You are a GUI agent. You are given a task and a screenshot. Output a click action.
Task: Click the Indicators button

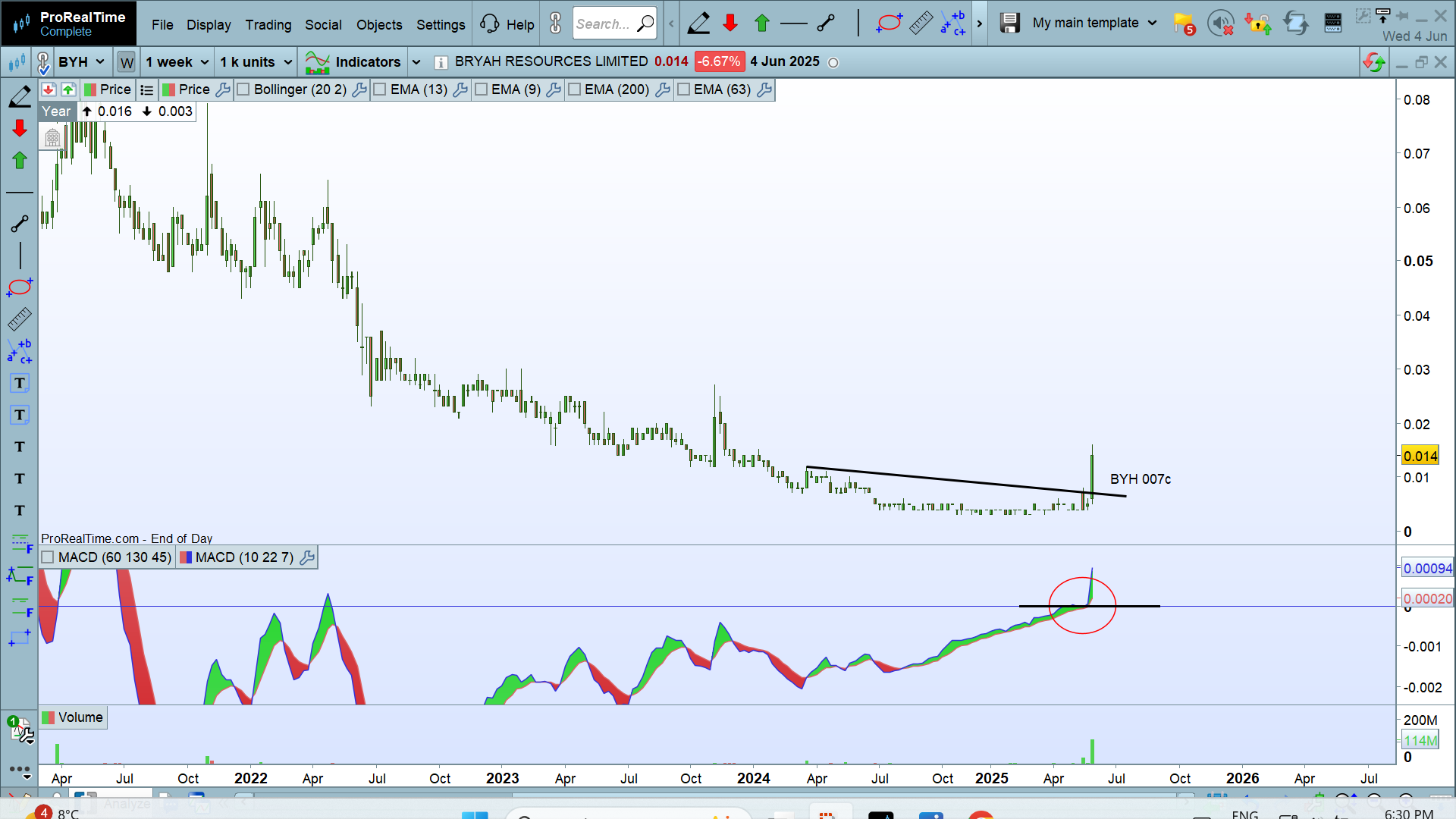pos(353,62)
